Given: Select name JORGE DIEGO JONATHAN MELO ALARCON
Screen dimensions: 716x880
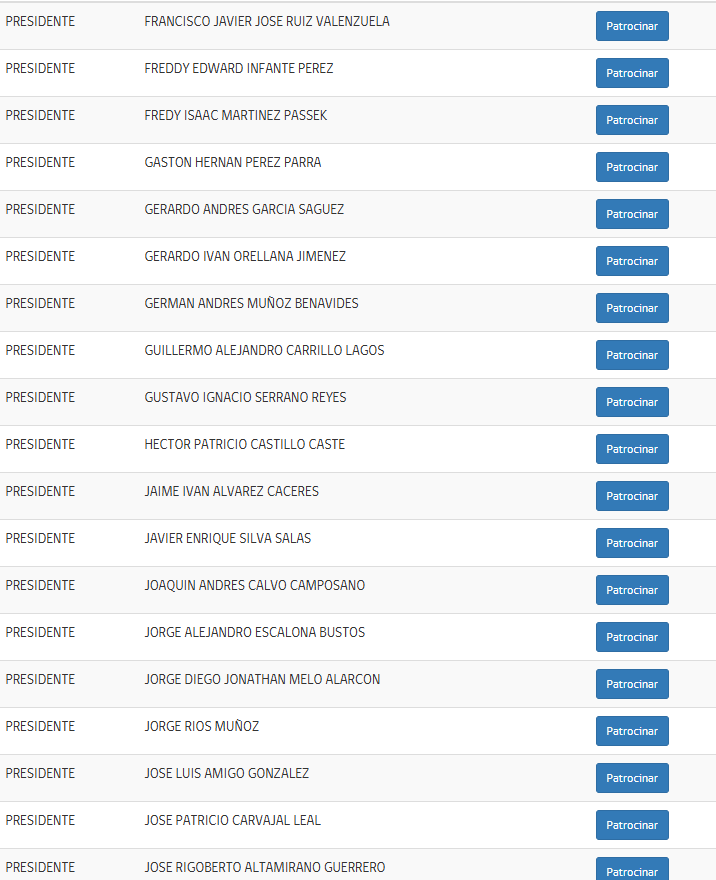Looking at the screenshot, I should [262, 680].
